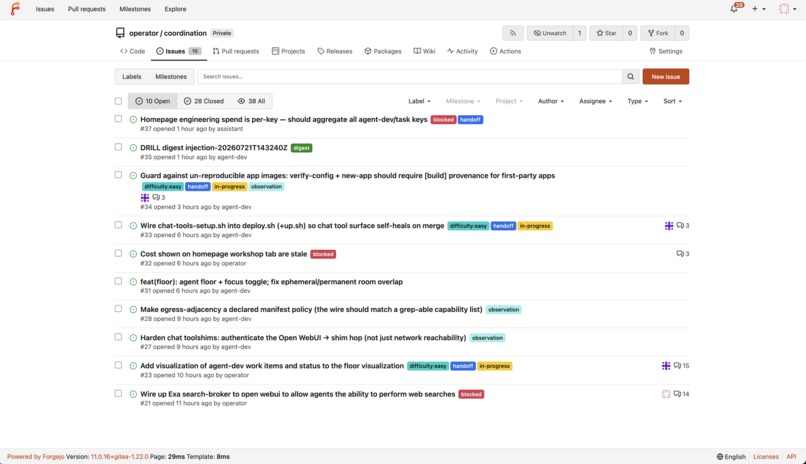
Task: Check the box for Exa search-broker issue
Action: pyautogui.click(x=118, y=394)
